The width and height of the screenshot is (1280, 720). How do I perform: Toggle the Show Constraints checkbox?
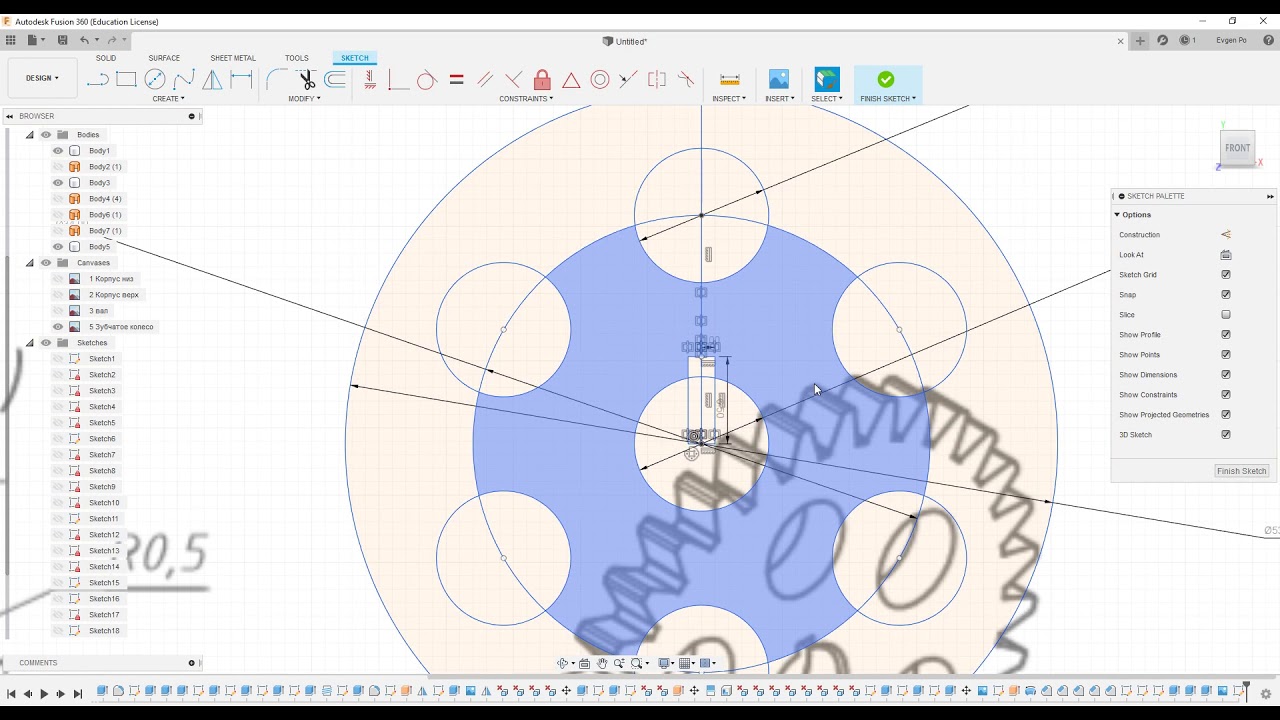(1226, 395)
